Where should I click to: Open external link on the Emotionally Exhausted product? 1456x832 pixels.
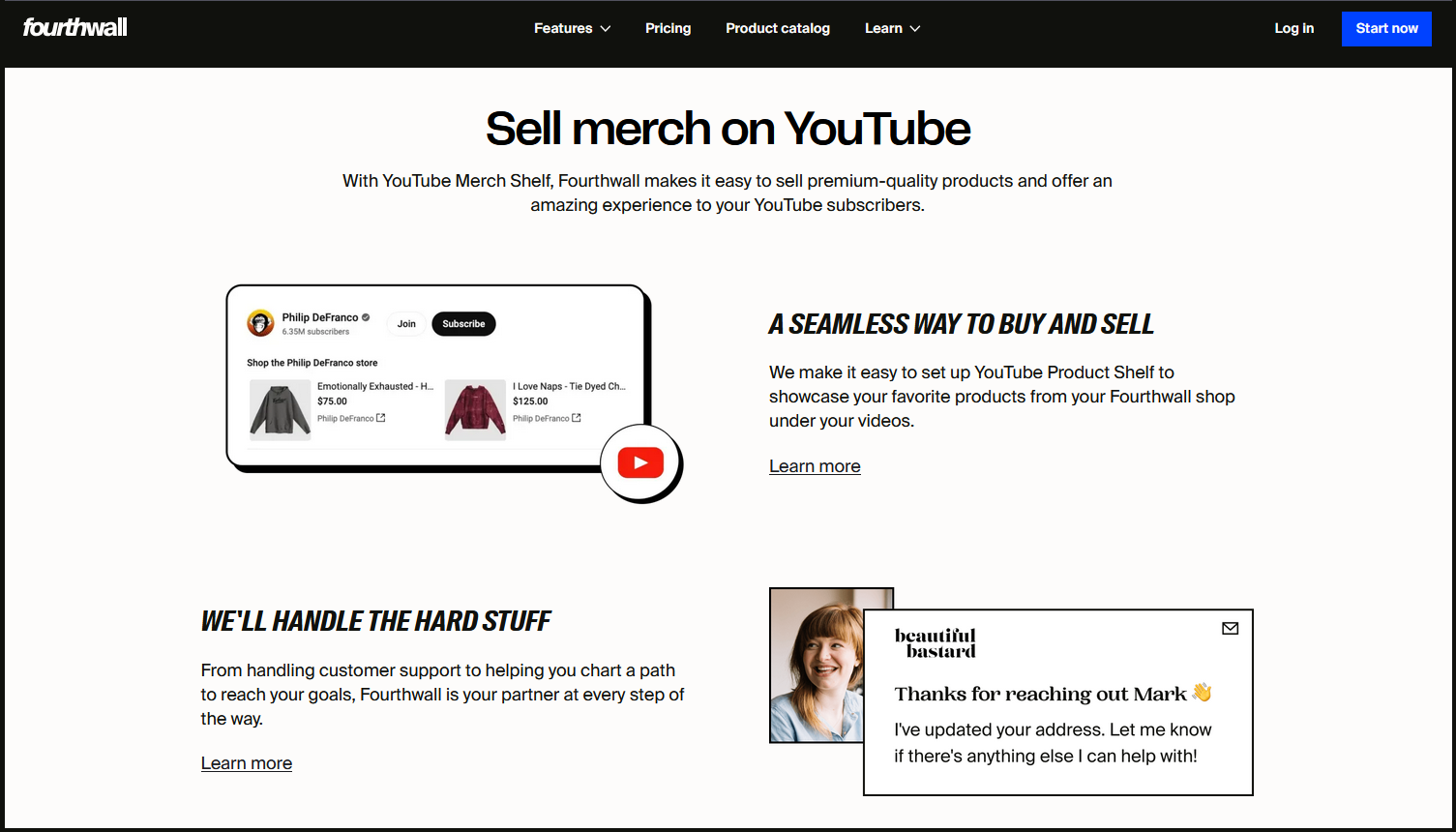click(380, 418)
